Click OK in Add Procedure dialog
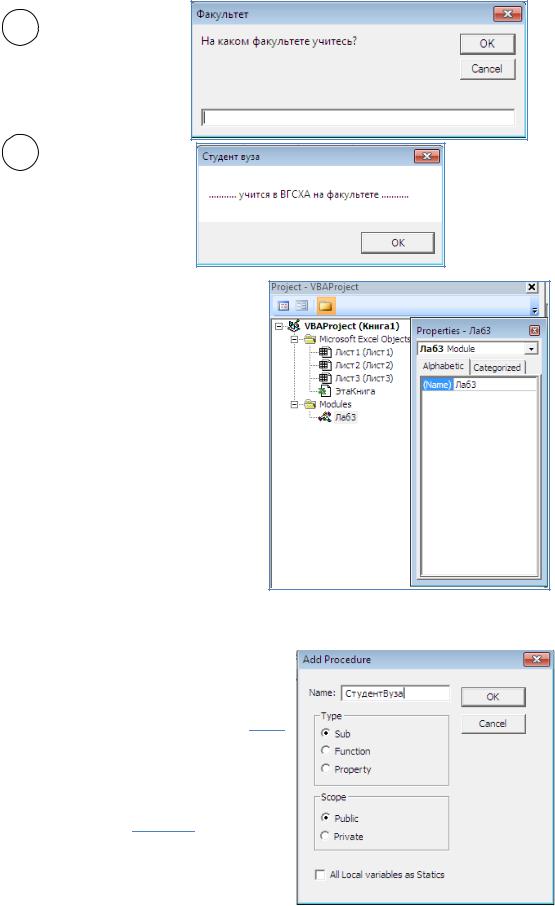The height and width of the screenshot is (906, 555). pyautogui.click(x=493, y=697)
